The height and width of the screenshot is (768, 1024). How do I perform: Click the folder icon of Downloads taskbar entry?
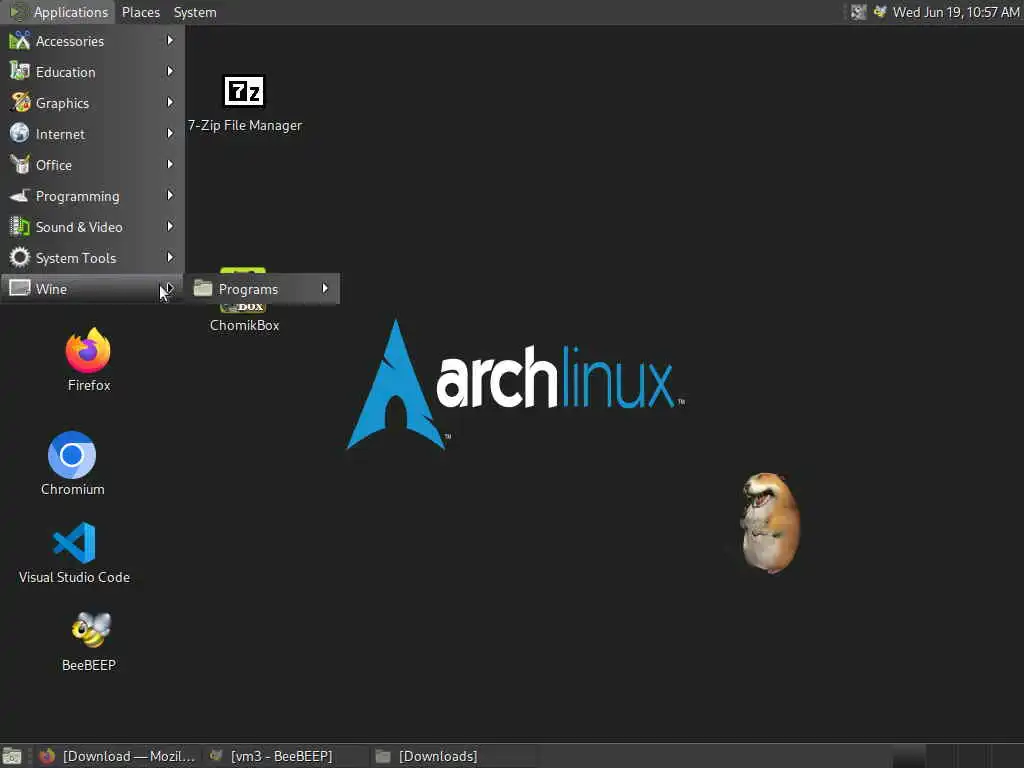click(383, 756)
